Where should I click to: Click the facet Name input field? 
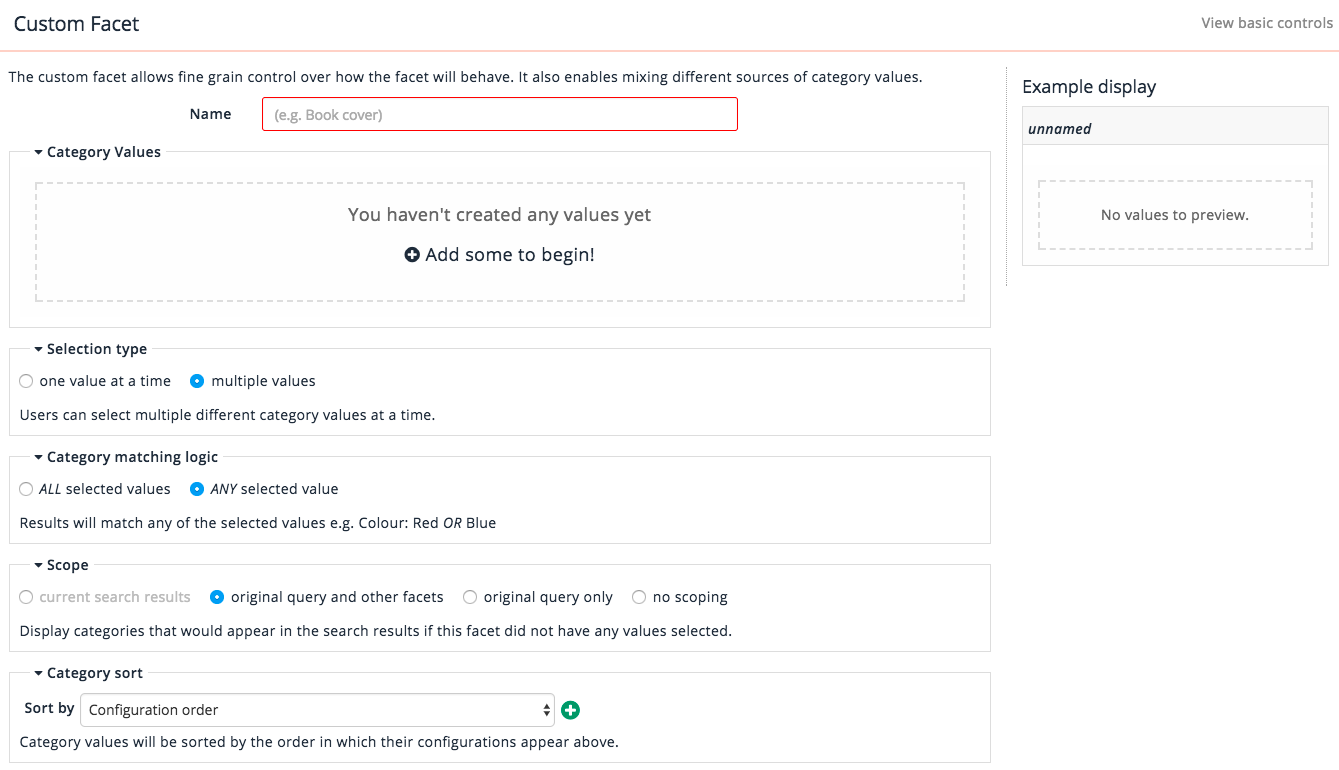pyautogui.click(x=499, y=114)
